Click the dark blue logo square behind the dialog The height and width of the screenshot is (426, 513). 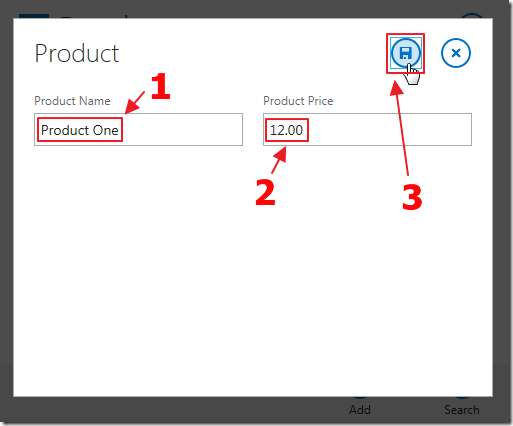(34, 16)
